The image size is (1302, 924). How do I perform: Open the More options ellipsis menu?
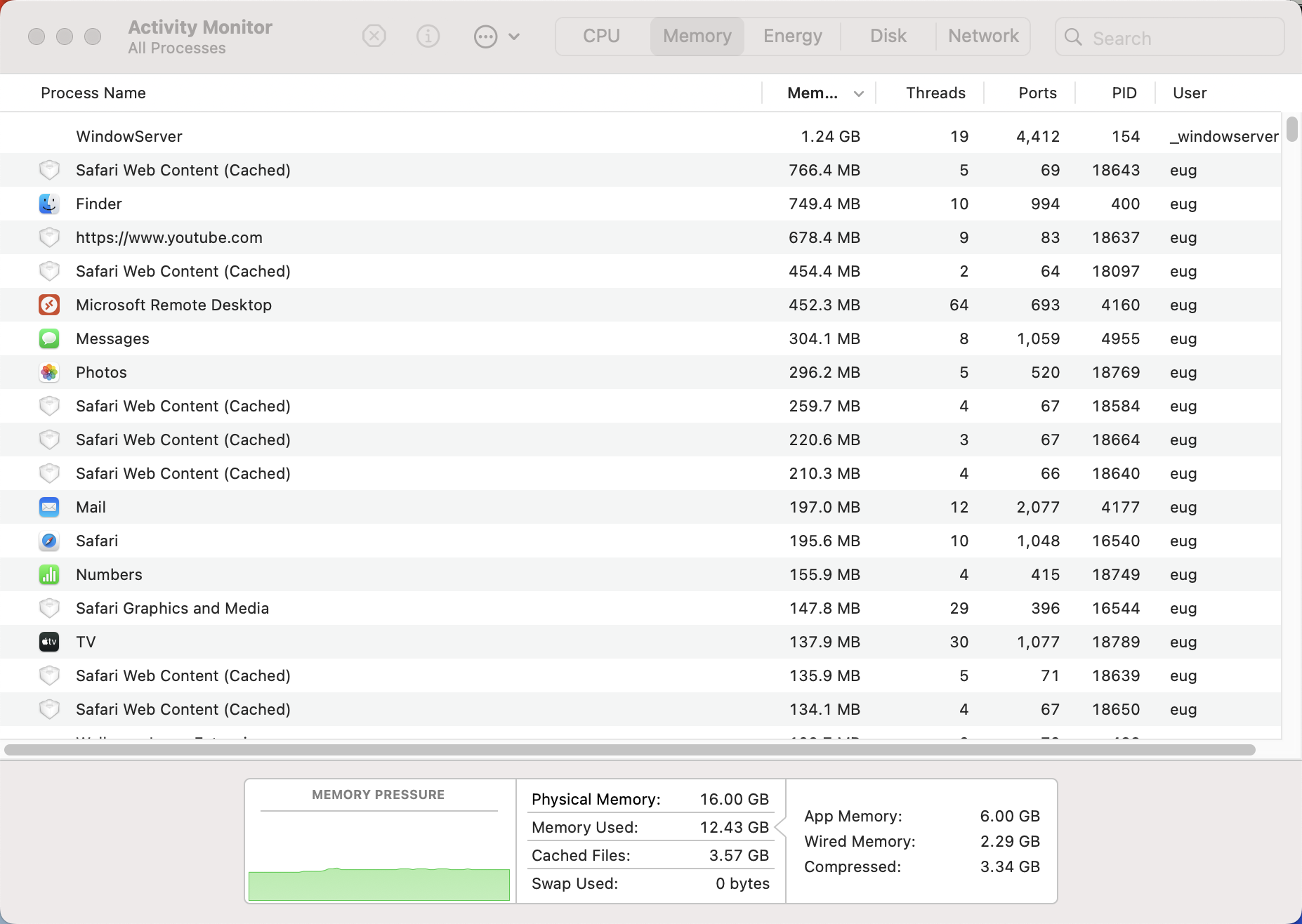486,36
